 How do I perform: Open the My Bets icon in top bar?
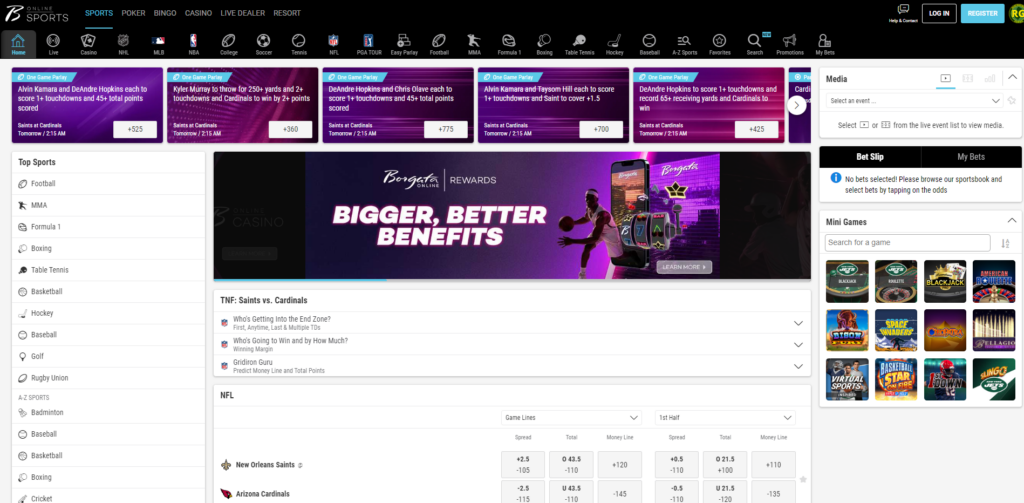tap(825, 44)
